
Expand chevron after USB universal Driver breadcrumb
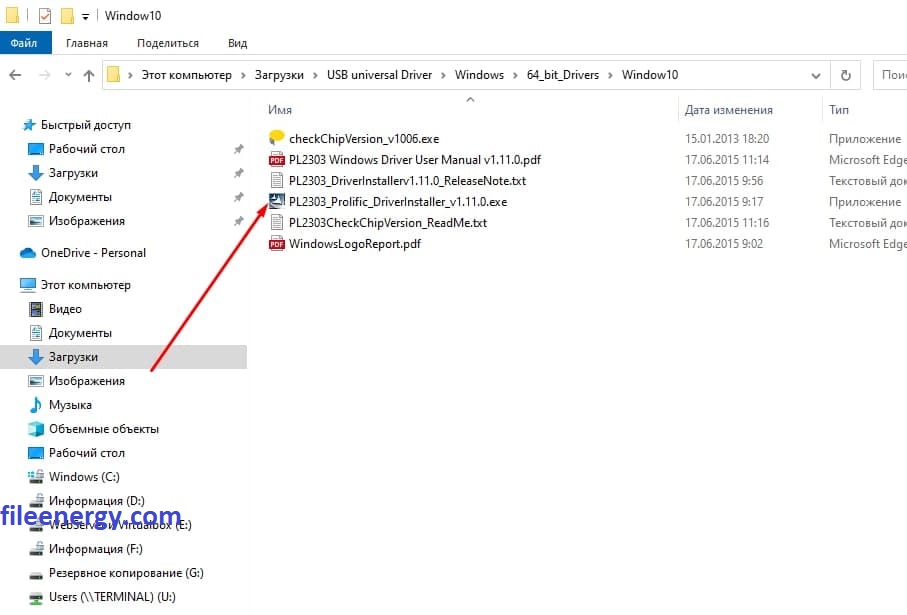click(443, 75)
